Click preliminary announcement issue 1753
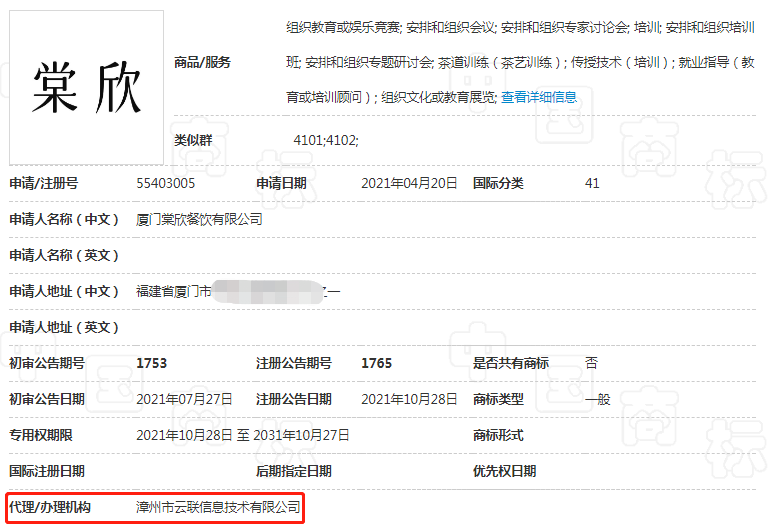The image size is (776, 525). [151, 363]
